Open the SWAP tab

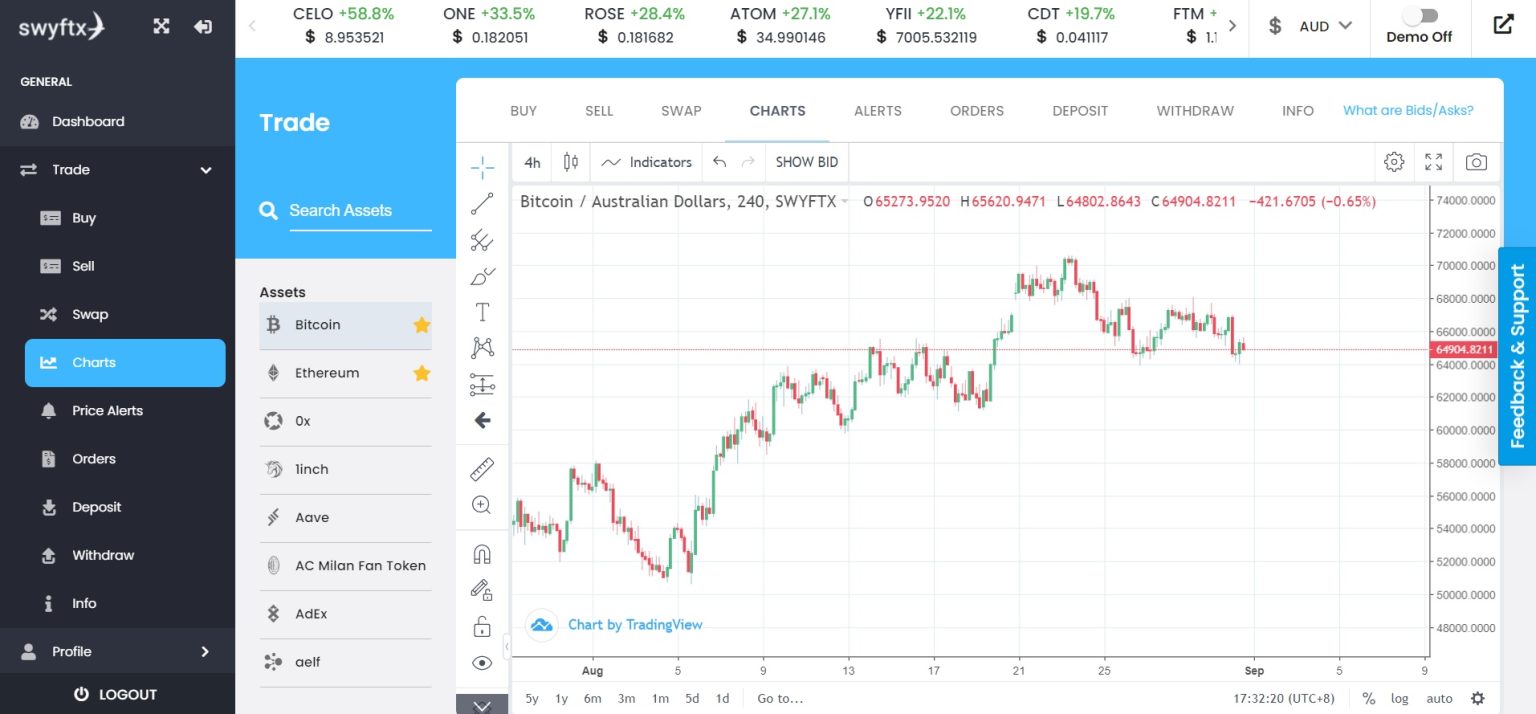681,111
